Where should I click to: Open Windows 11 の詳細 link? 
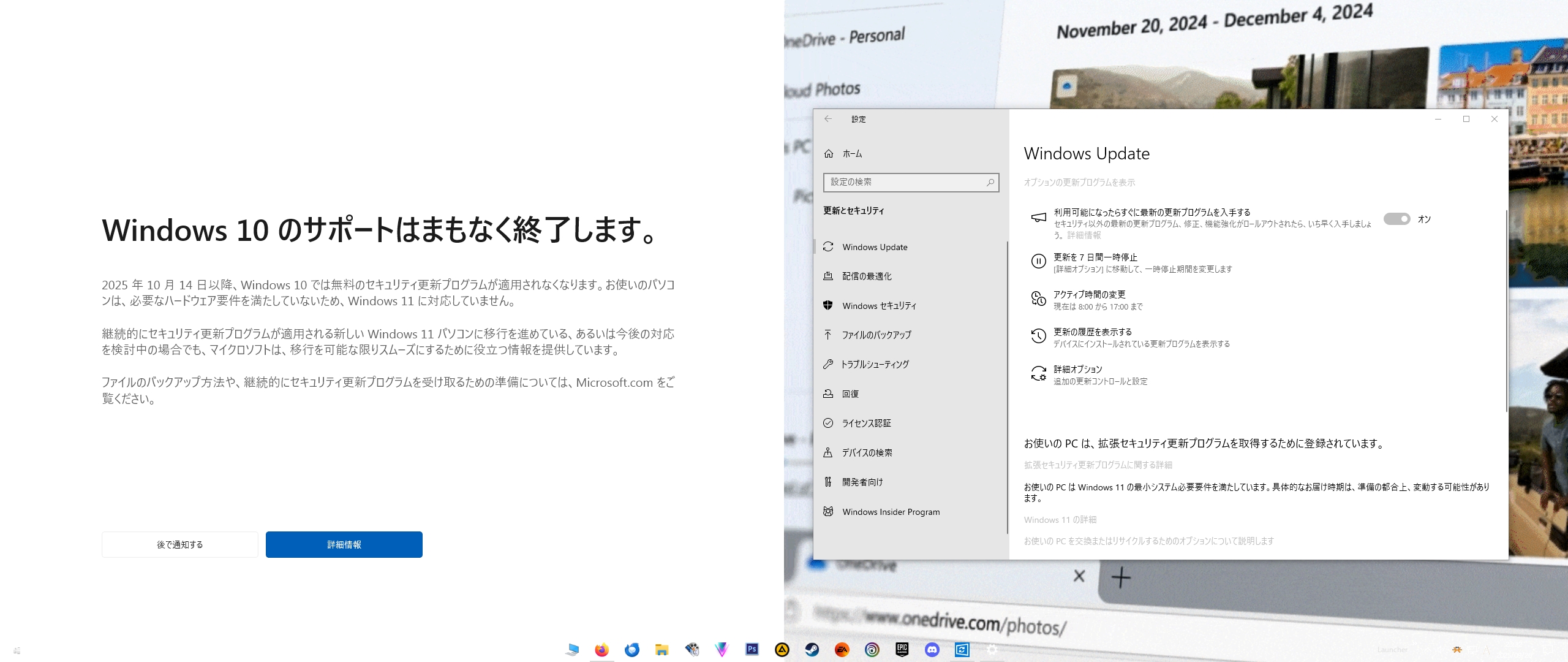[x=1060, y=520]
